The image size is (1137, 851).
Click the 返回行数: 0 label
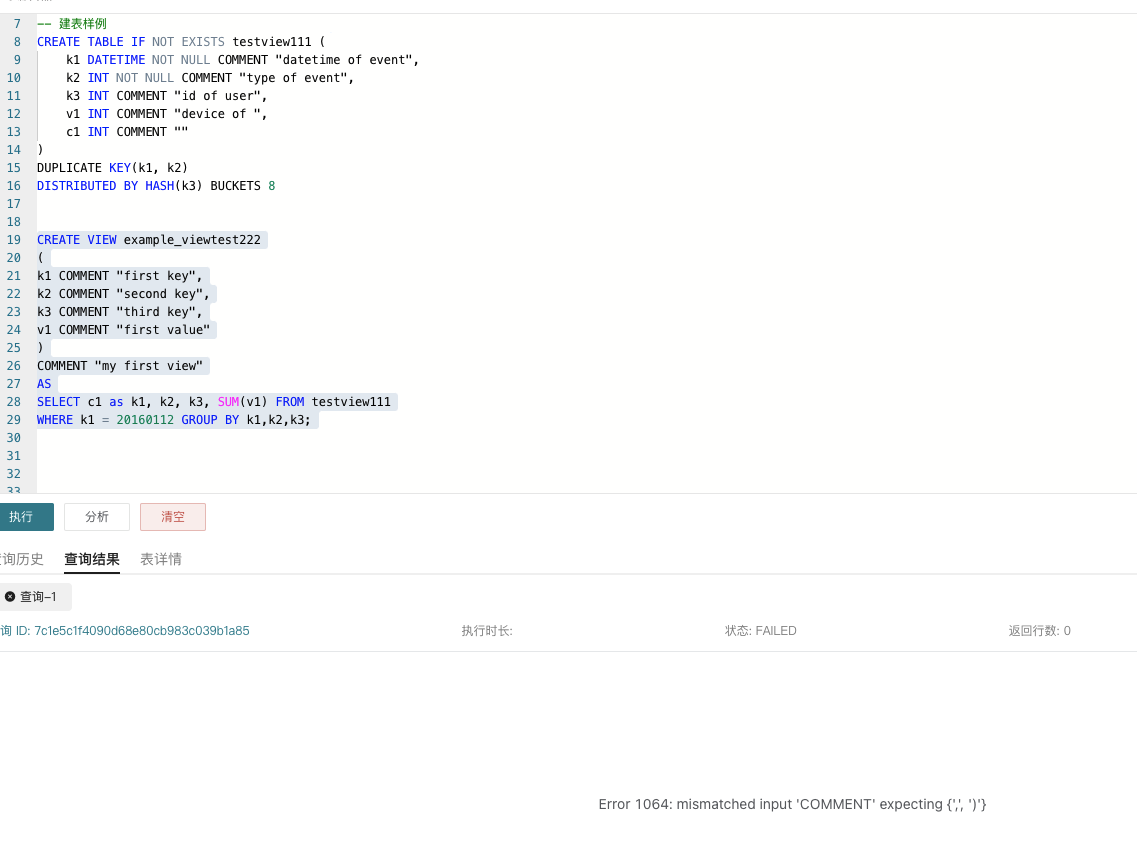tap(1039, 631)
